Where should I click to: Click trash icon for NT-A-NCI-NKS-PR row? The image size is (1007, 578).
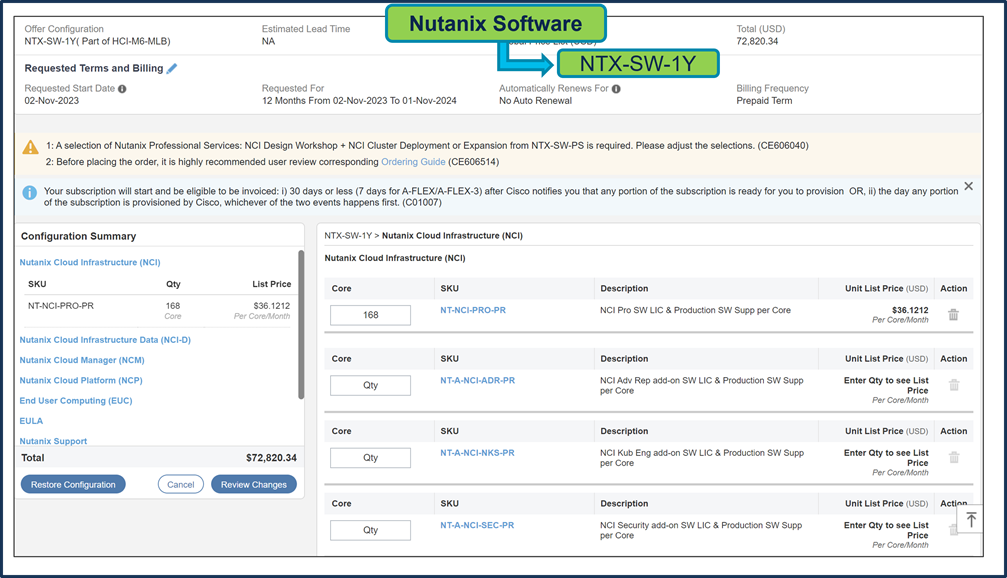tap(954, 457)
